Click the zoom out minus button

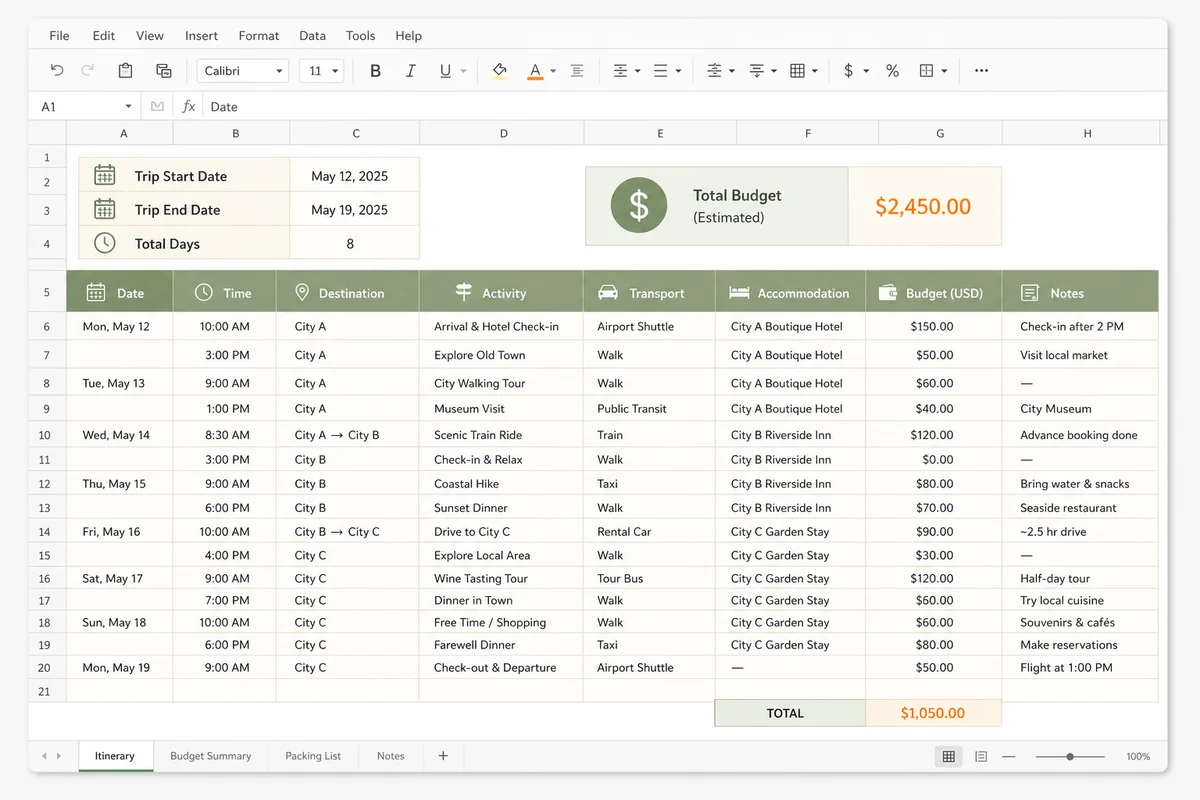pos(1009,757)
